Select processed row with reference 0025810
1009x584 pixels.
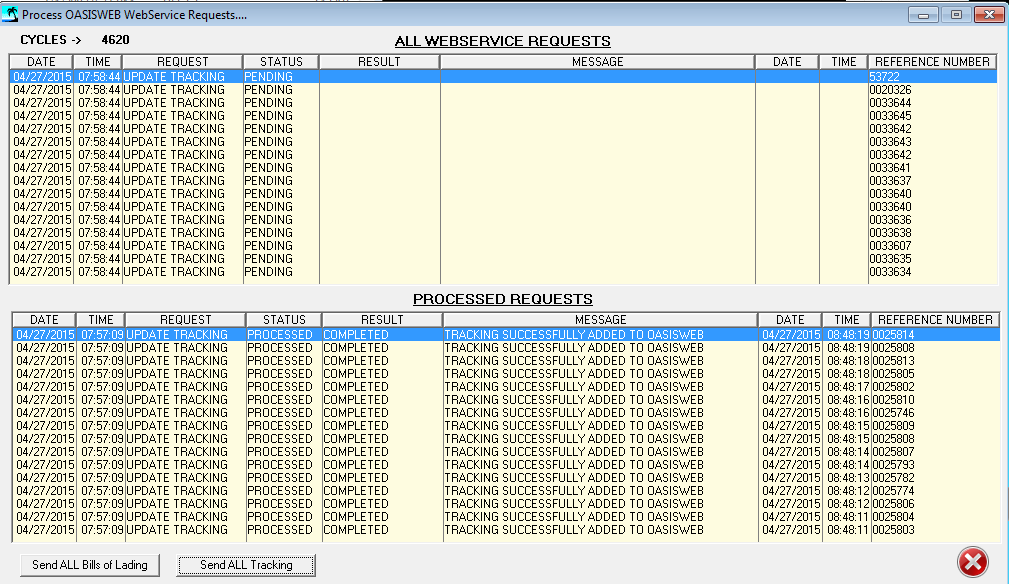[506, 399]
